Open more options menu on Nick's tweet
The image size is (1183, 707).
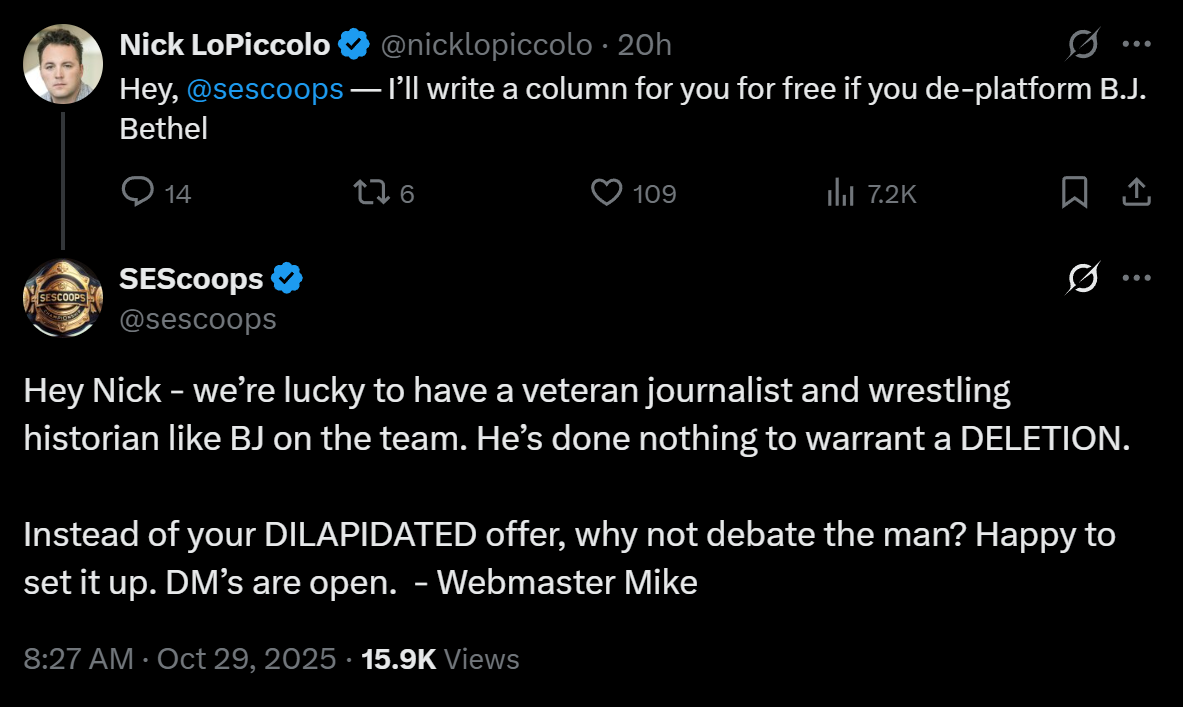point(1137,45)
